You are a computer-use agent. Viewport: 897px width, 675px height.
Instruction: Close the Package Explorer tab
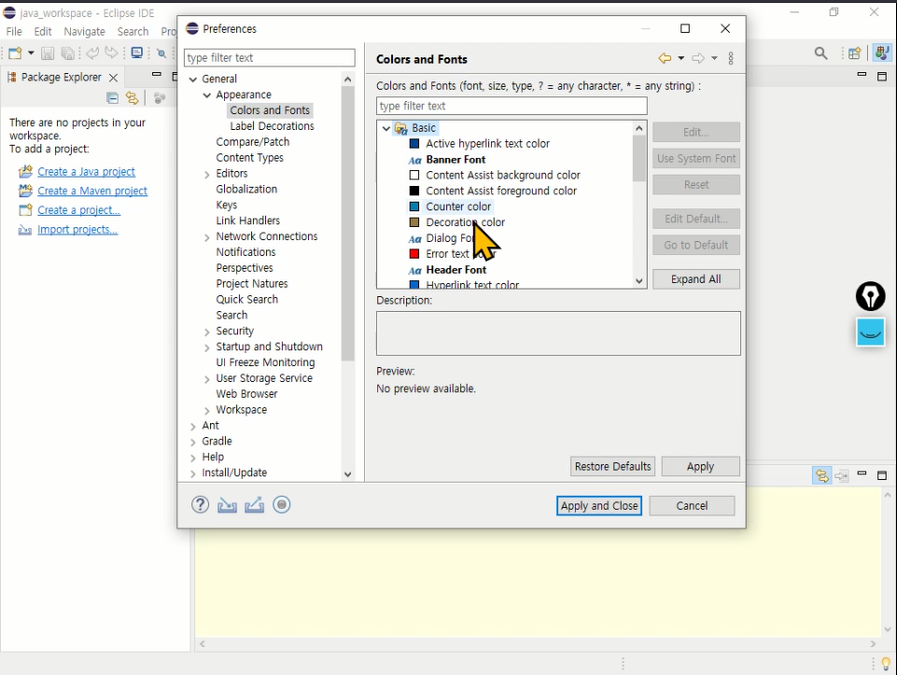tap(113, 78)
